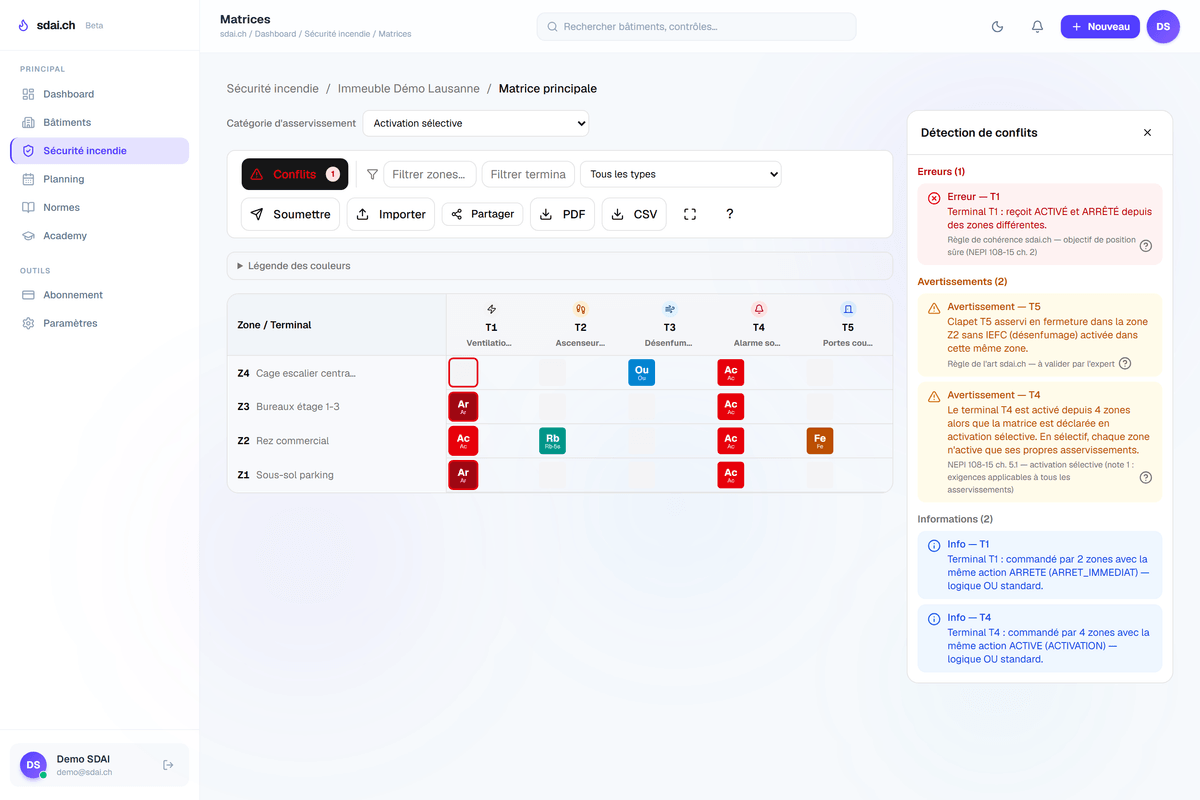This screenshot has height=800, width=1200.
Task: Export matrix as CSV
Action: [634, 214]
